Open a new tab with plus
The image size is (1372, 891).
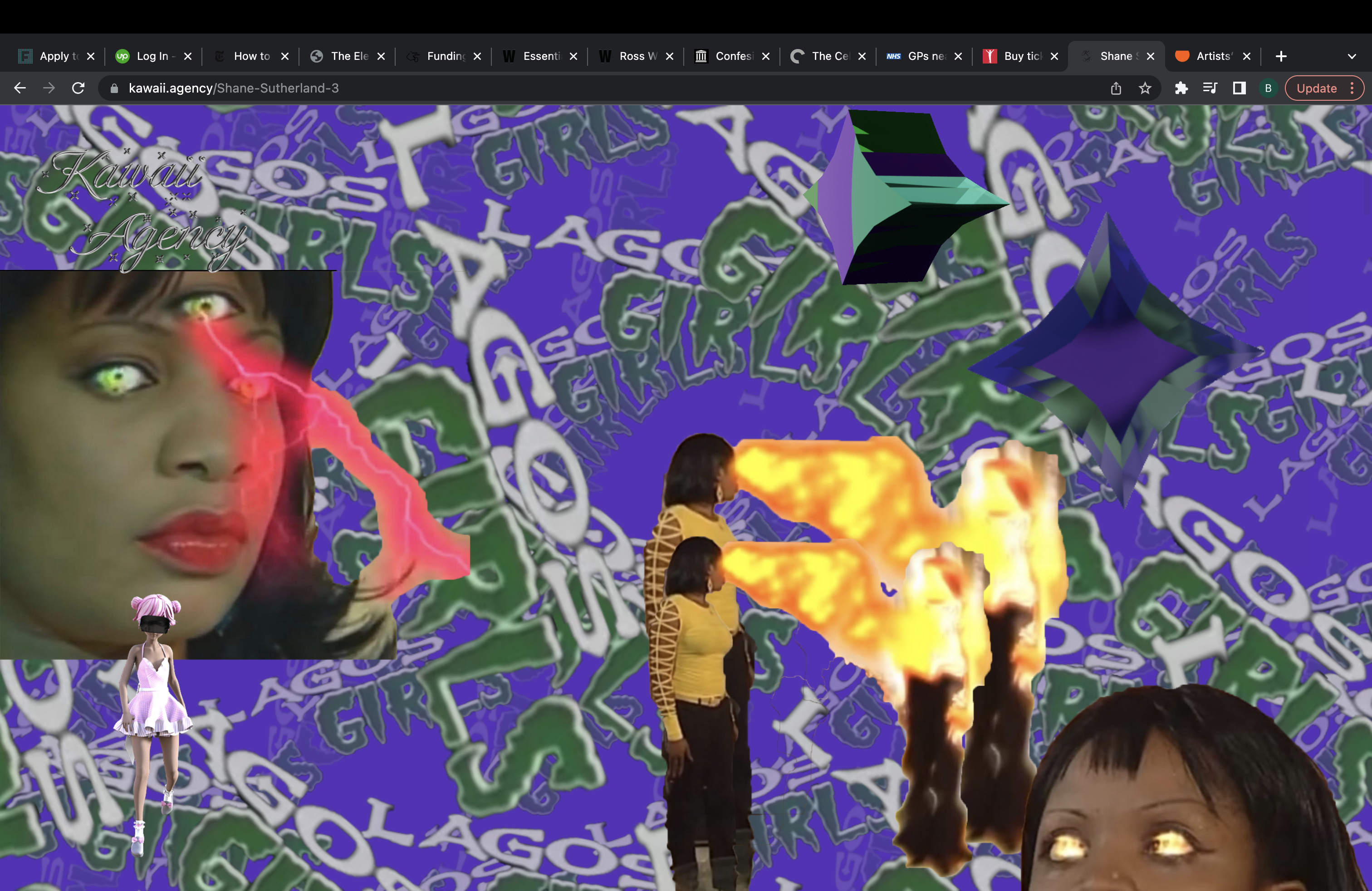point(1281,56)
